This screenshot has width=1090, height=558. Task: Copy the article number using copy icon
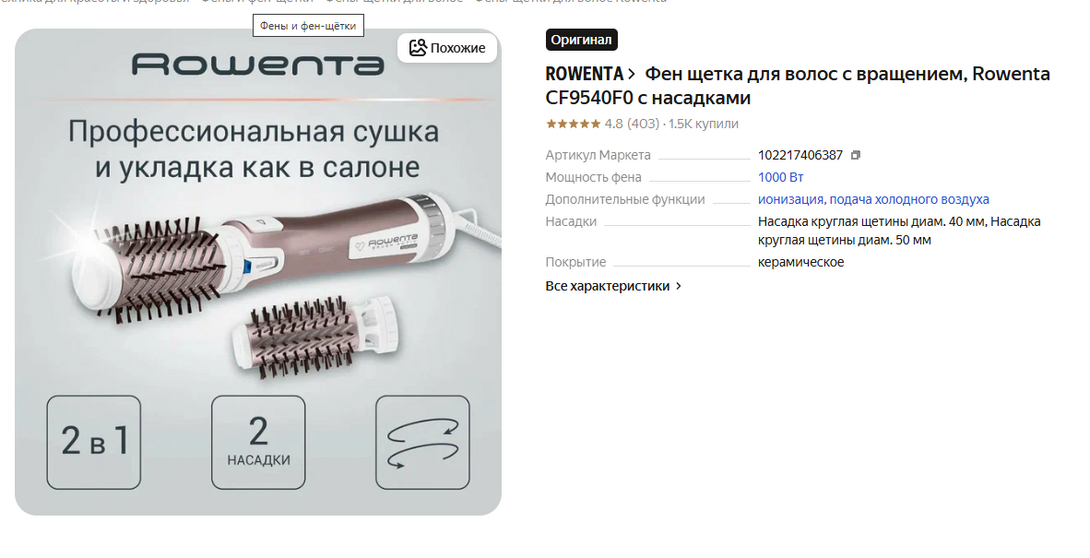(x=856, y=155)
